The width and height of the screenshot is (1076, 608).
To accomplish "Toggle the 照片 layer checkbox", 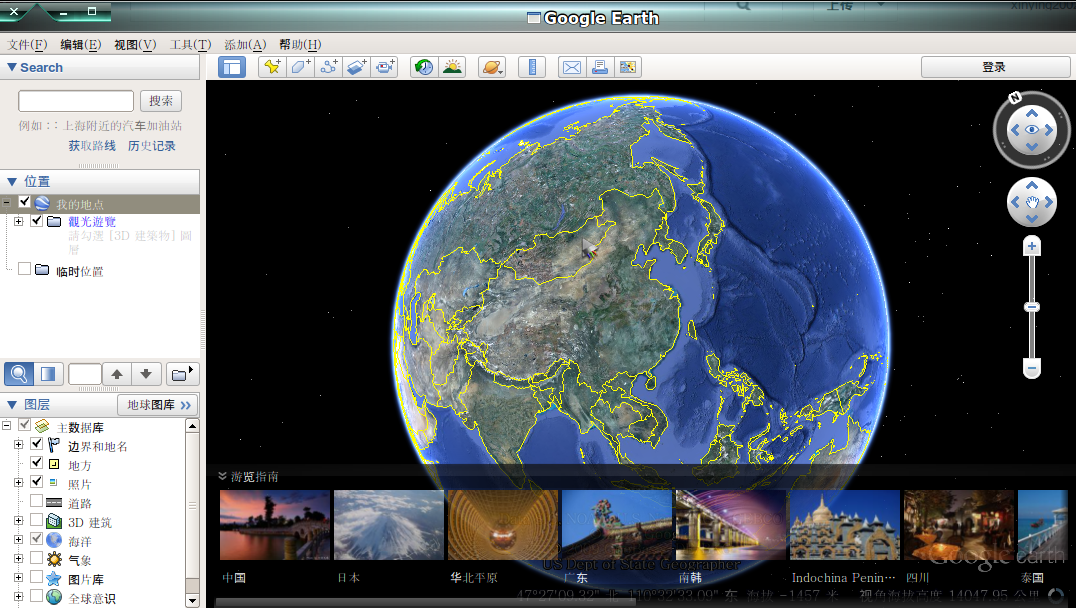I will tap(37, 482).
